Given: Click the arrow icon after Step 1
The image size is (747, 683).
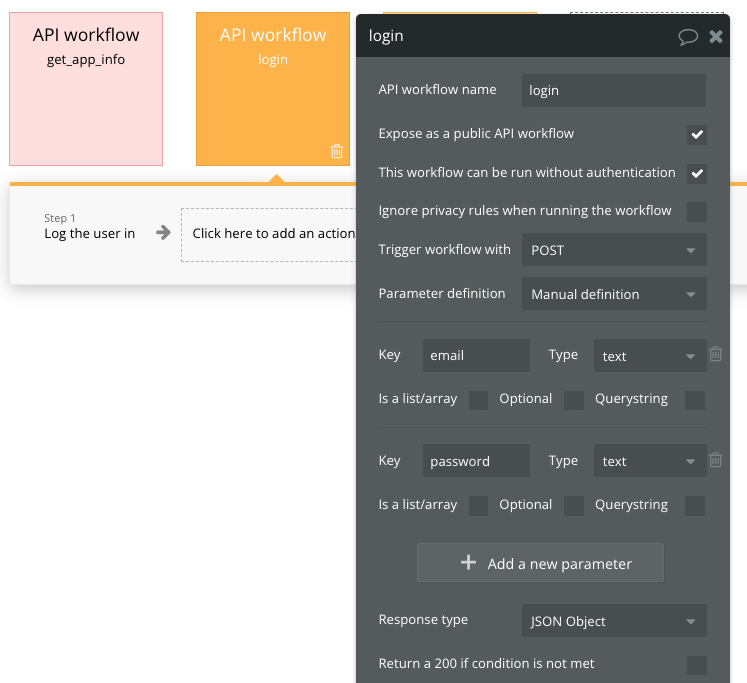Looking at the screenshot, I should click(163, 233).
